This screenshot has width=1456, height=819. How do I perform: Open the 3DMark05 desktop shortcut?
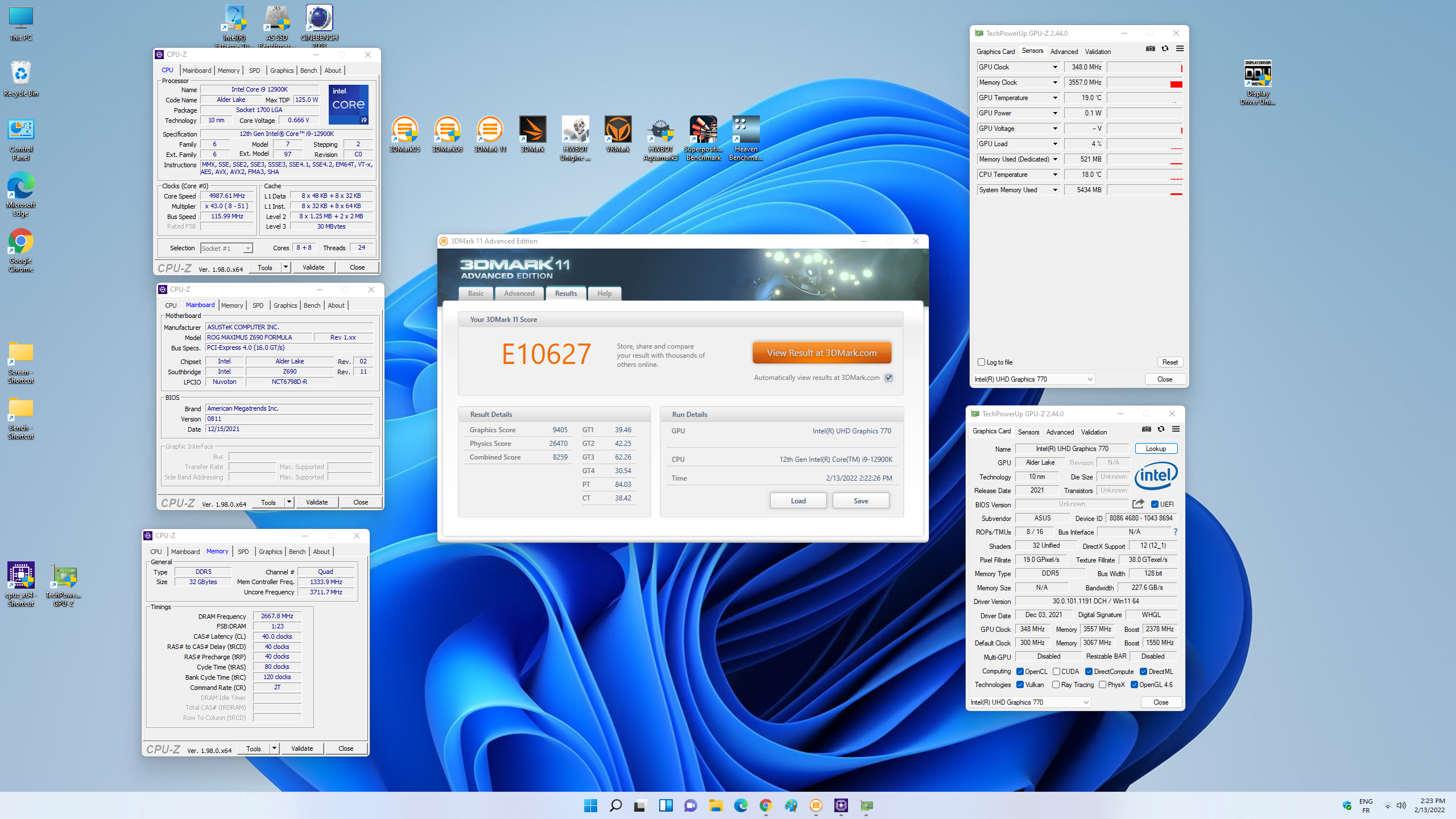[x=404, y=134]
